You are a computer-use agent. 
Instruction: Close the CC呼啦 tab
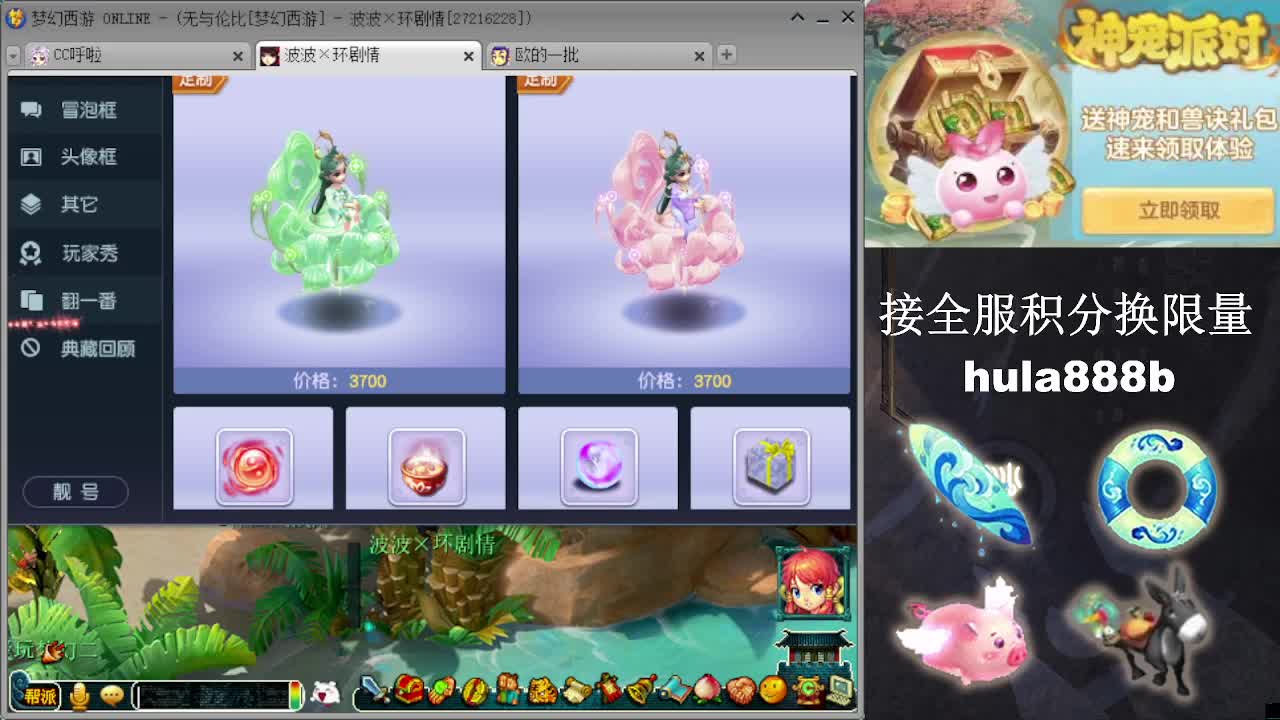click(238, 56)
